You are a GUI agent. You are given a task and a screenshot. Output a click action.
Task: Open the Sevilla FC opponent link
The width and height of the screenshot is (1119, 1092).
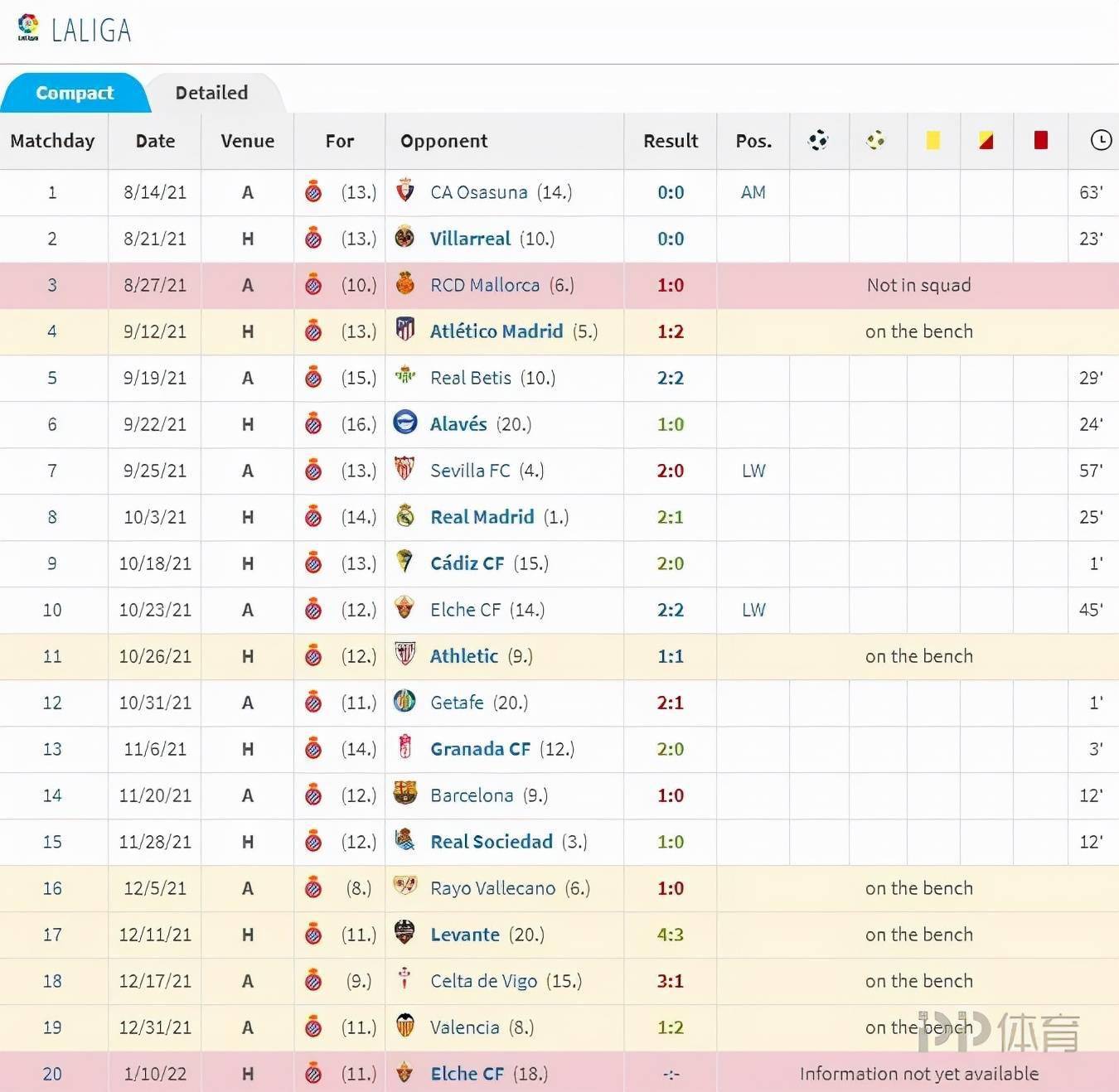point(470,471)
